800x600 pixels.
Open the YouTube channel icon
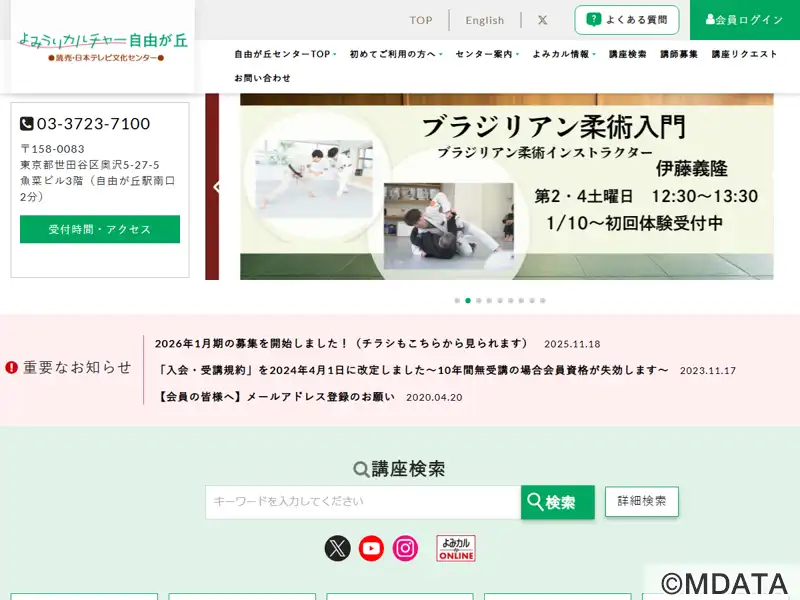[371, 548]
